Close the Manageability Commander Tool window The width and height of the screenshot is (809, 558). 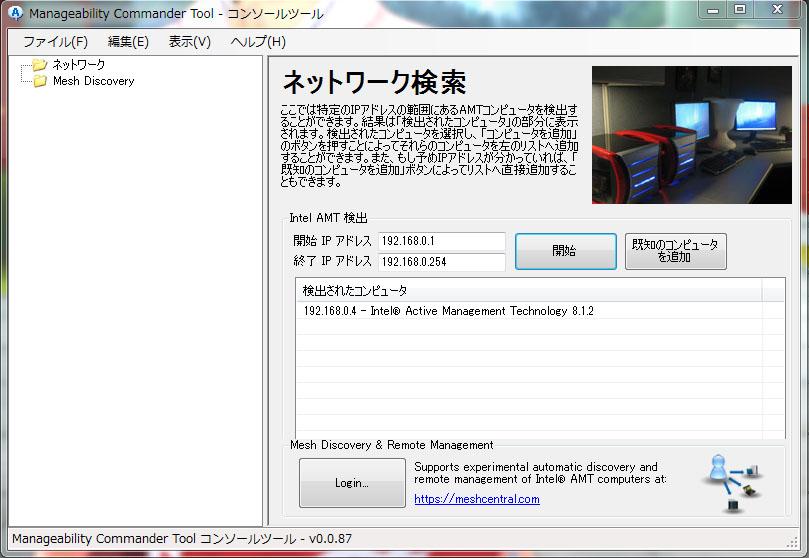pos(777,10)
